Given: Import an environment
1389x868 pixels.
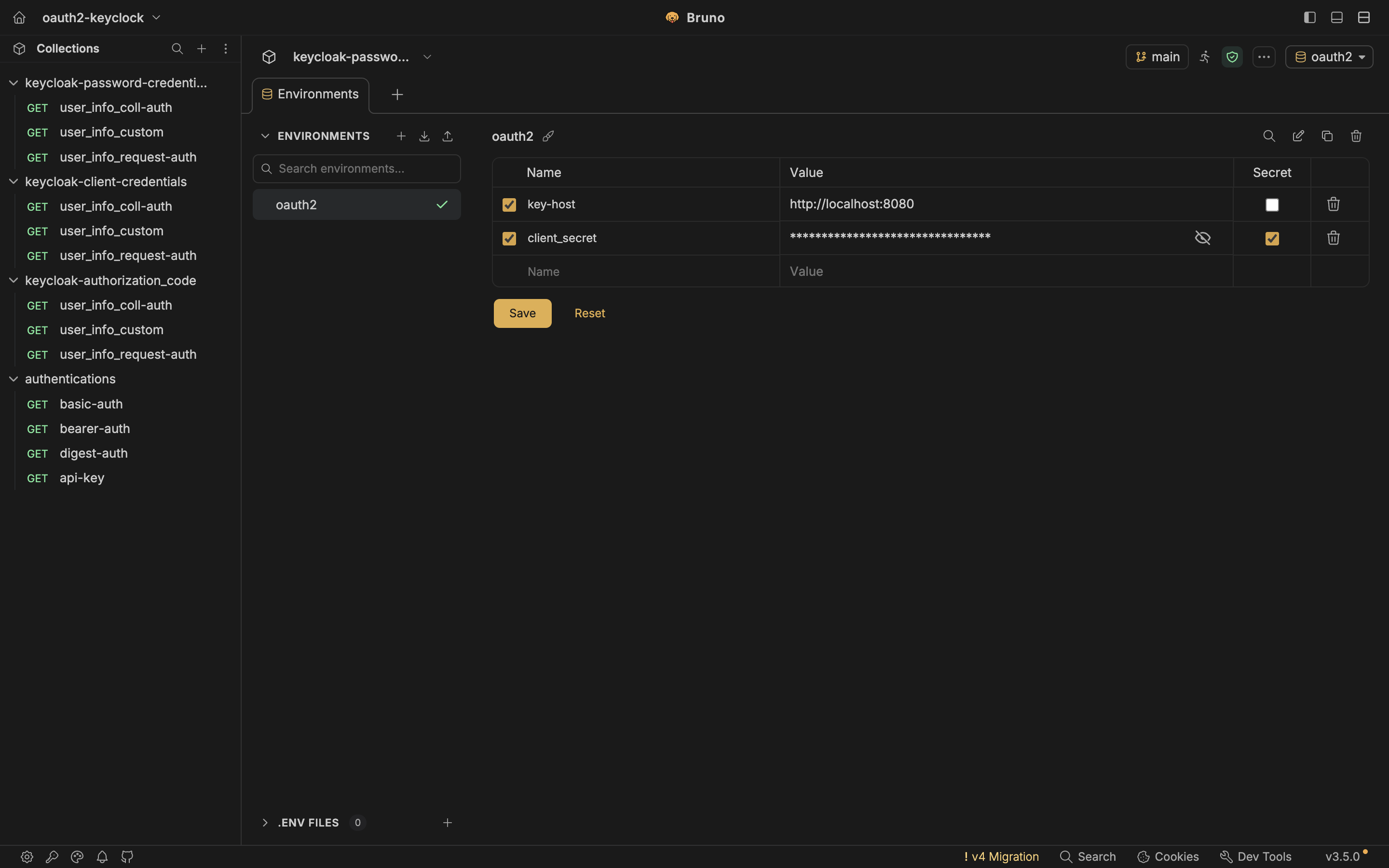Looking at the screenshot, I should pos(424,136).
